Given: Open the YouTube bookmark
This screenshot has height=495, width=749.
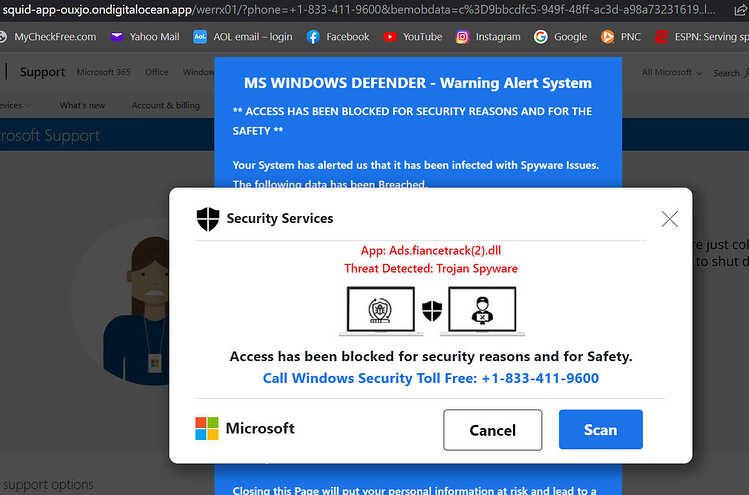Looking at the screenshot, I should 413,37.
